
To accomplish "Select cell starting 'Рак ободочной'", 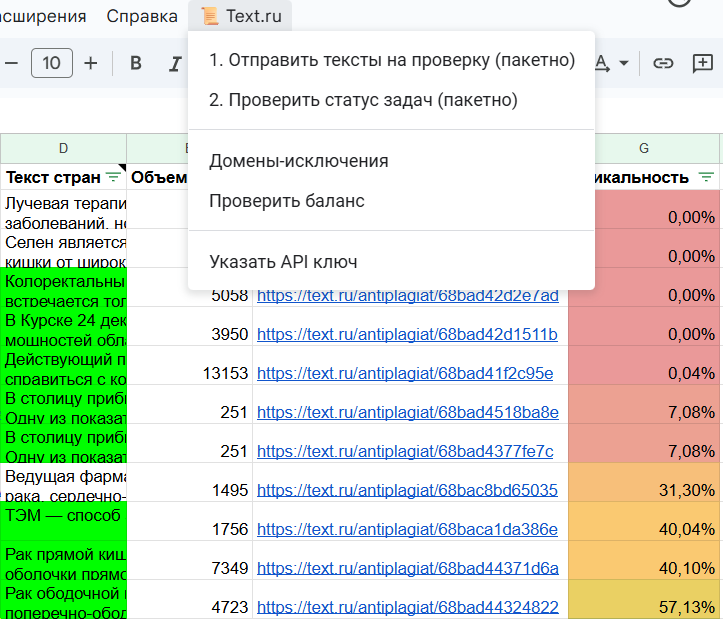I will [x=64, y=599].
